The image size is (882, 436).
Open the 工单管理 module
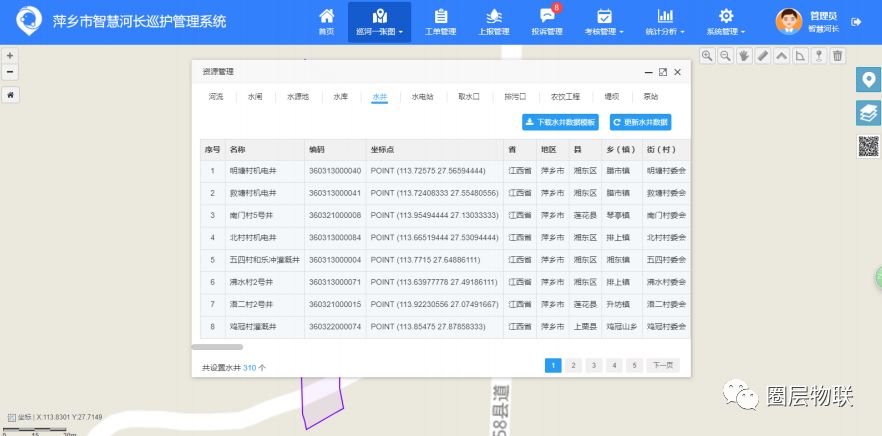click(x=440, y=23)
